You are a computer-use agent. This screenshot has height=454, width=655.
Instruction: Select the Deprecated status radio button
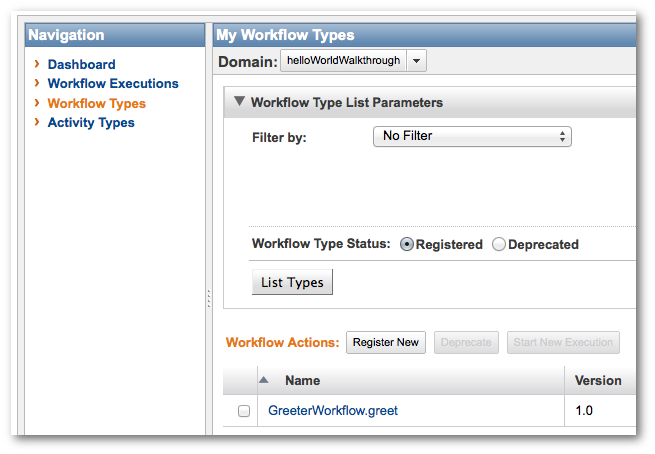pyautogui.click(x=498, y=244)
